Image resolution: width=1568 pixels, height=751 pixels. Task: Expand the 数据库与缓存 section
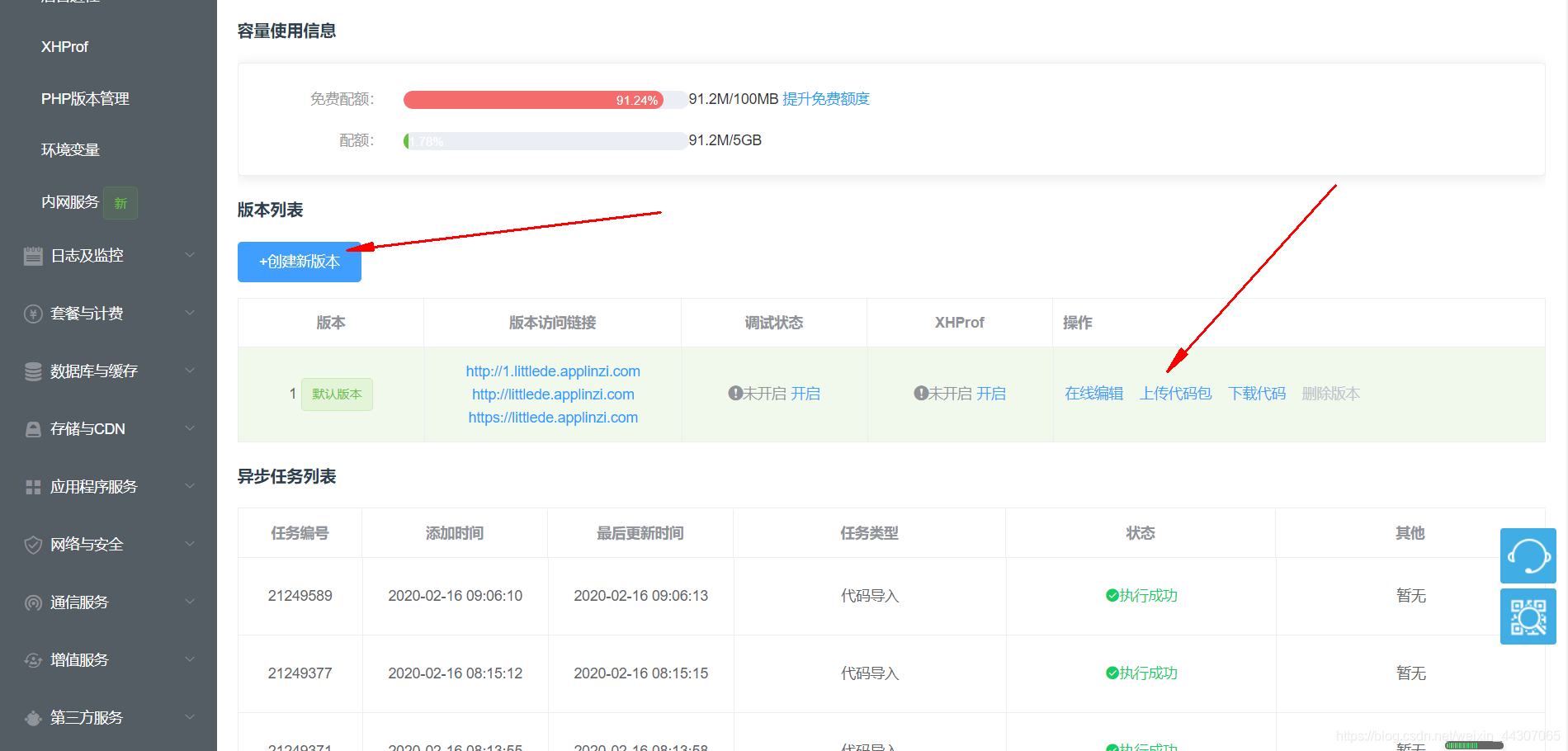tap(189, 371)
